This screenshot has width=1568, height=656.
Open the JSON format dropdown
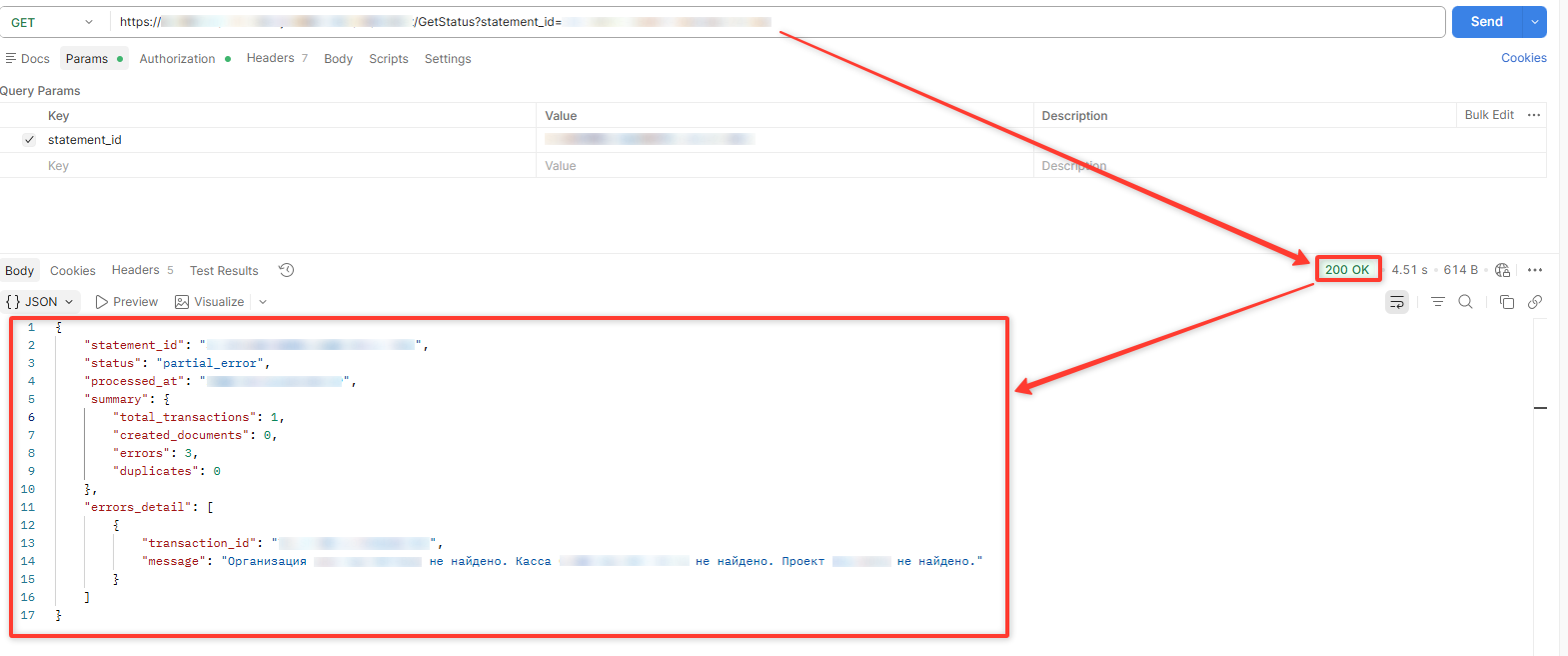(40, 302)
